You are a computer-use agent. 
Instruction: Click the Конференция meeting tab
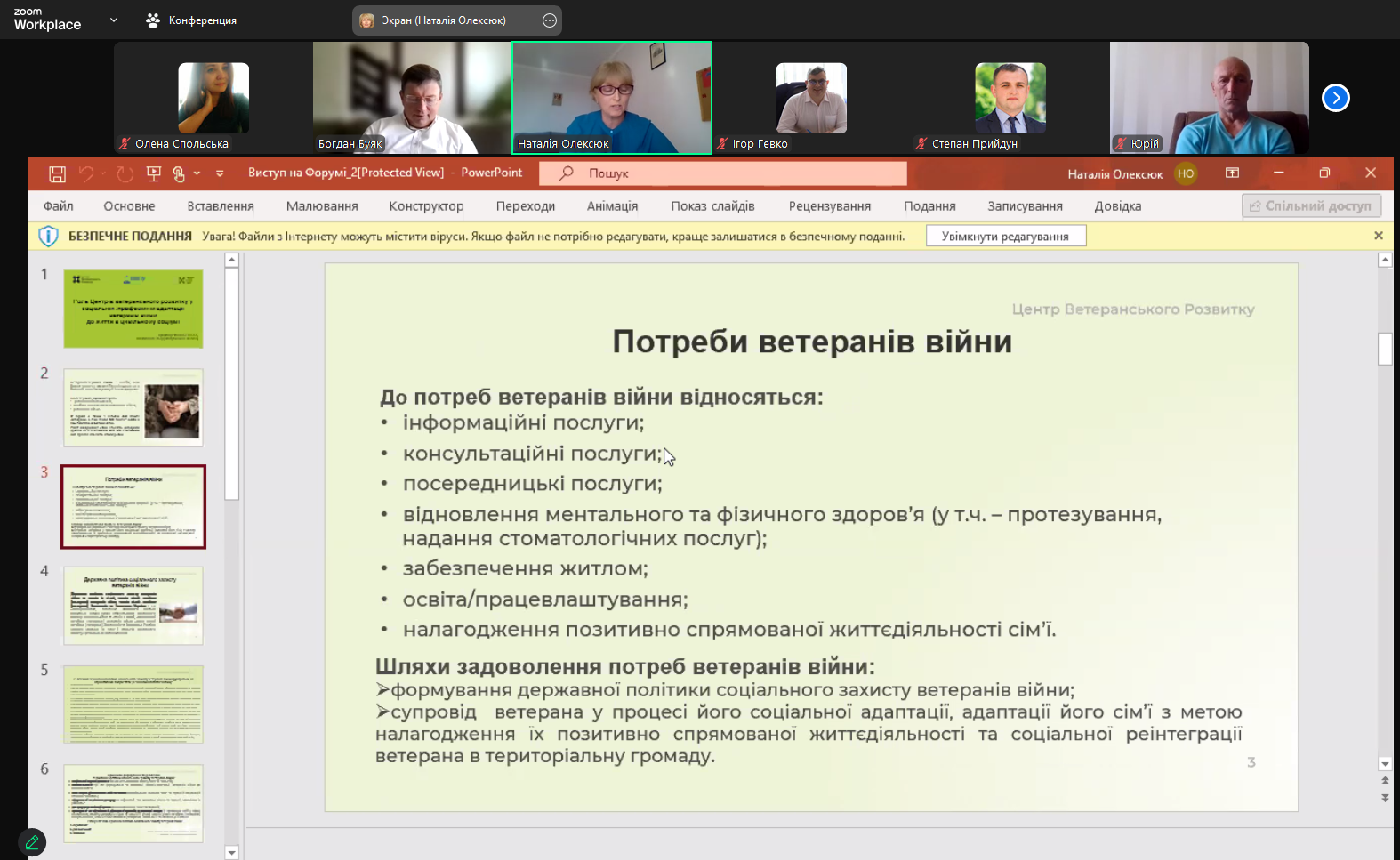point(191,20)
